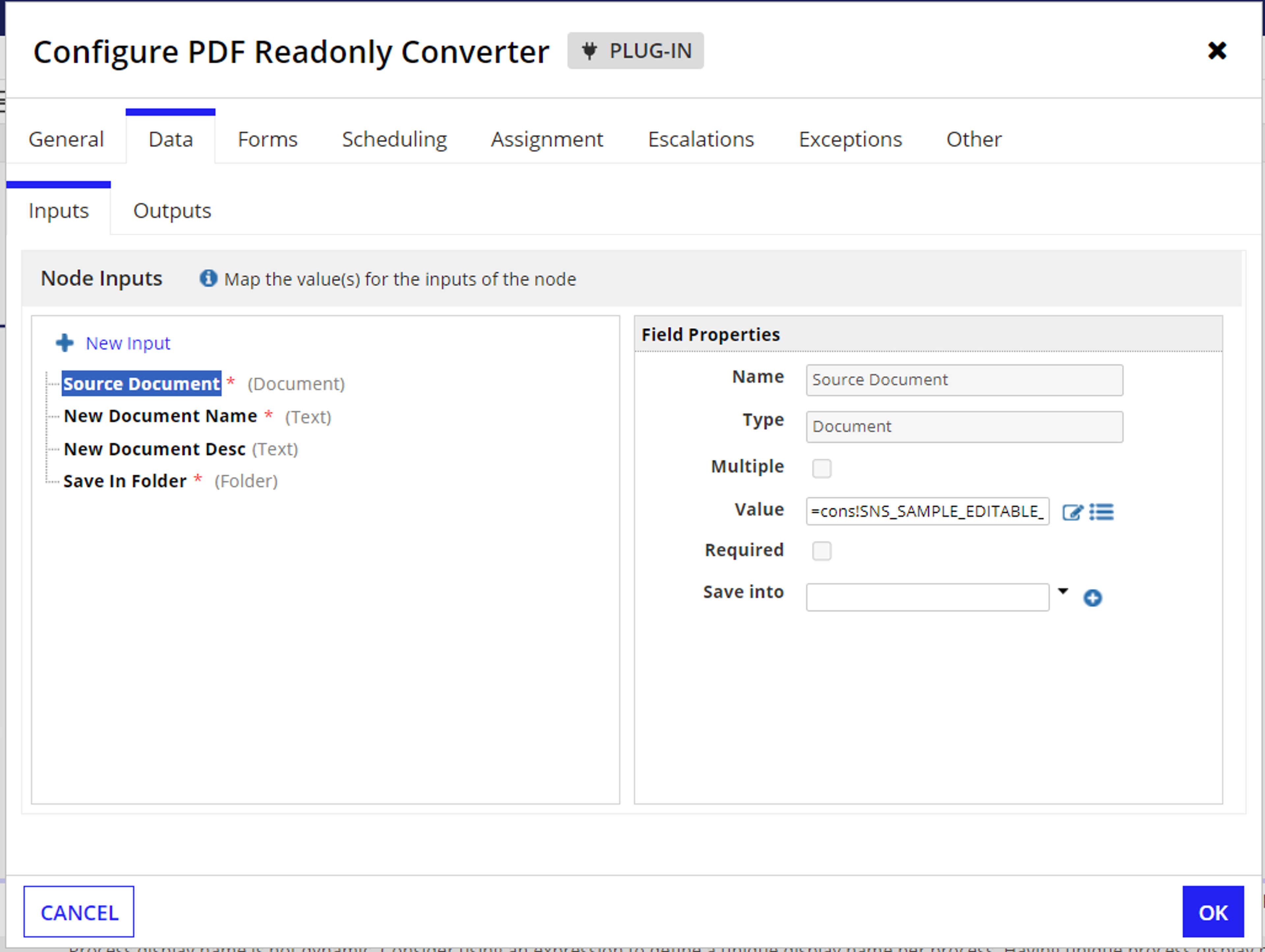This screenshot has height=952, width=1265.
Task: Switch to the General tab
Action: 66,140
